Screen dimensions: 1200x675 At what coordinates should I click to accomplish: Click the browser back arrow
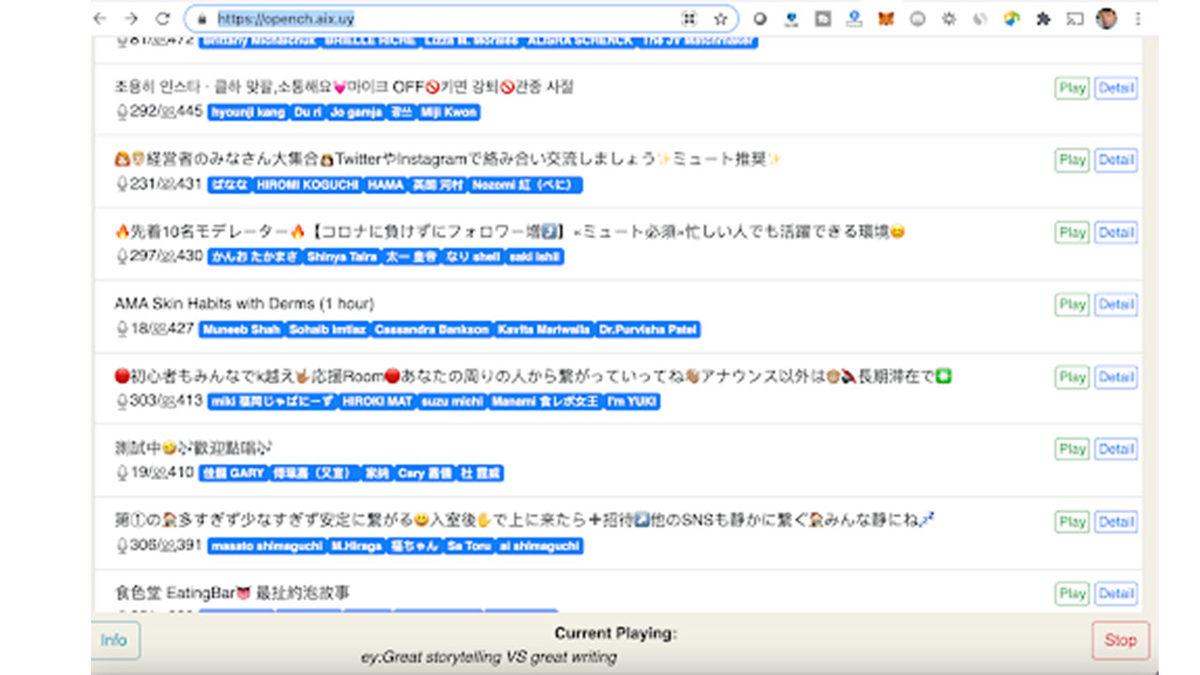[100, 19]
